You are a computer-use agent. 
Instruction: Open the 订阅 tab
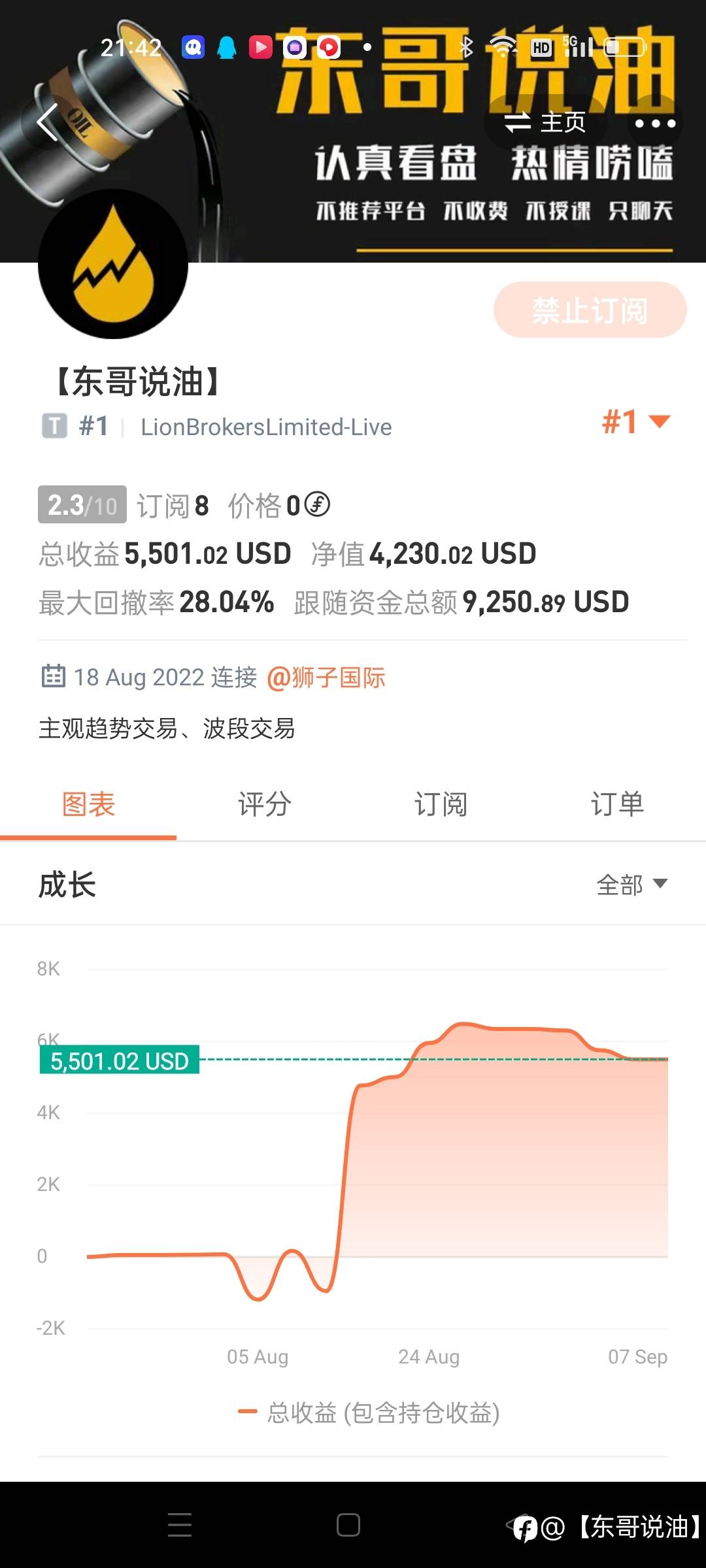click(441, 804)
